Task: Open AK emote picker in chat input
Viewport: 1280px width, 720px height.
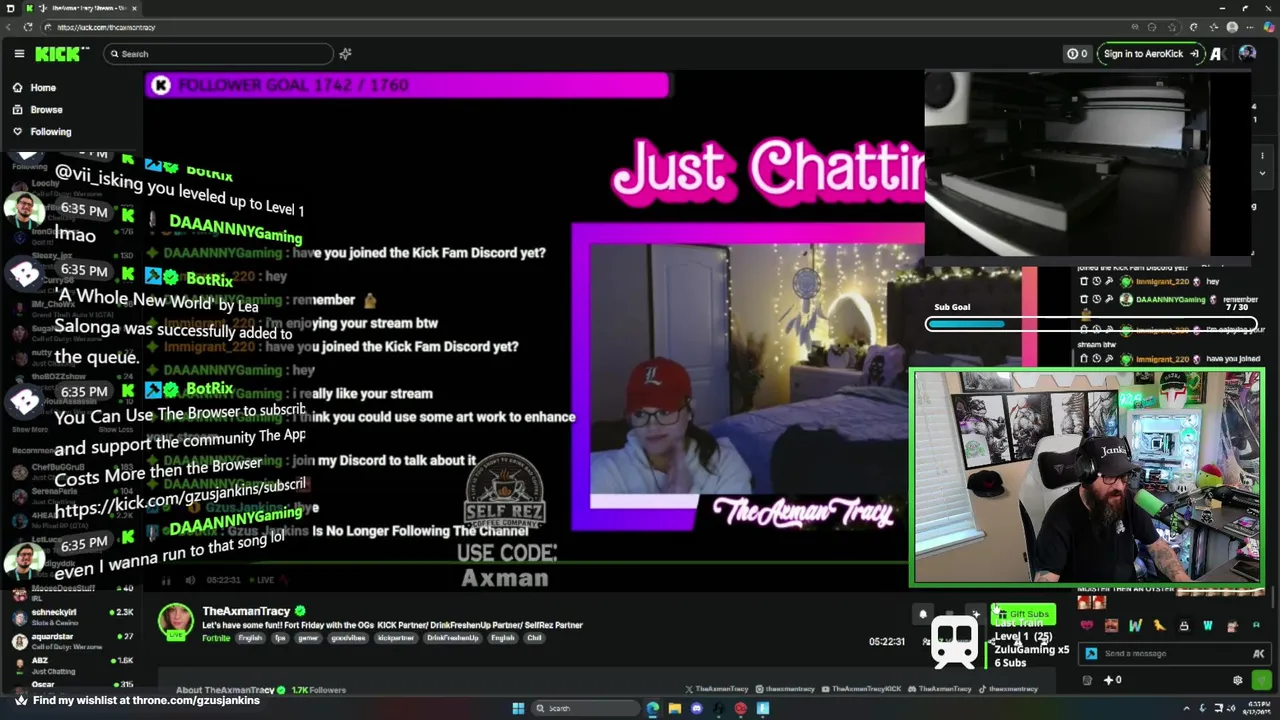Action: pos(1259,654)
